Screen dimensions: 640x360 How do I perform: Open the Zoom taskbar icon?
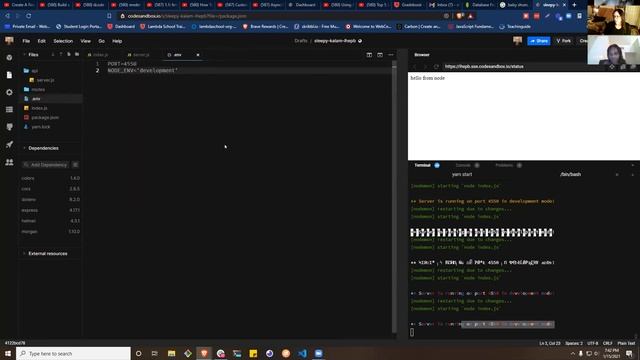pyautogui.click(x=318, y=353)
